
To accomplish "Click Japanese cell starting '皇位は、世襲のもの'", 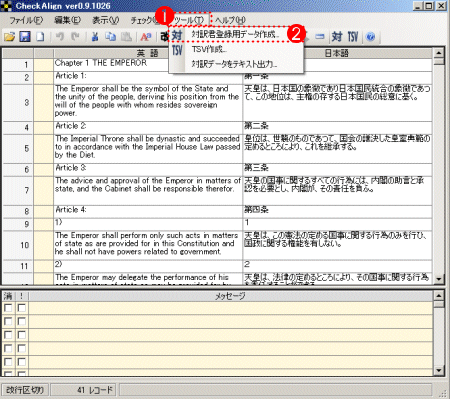I will click(337, 149).
